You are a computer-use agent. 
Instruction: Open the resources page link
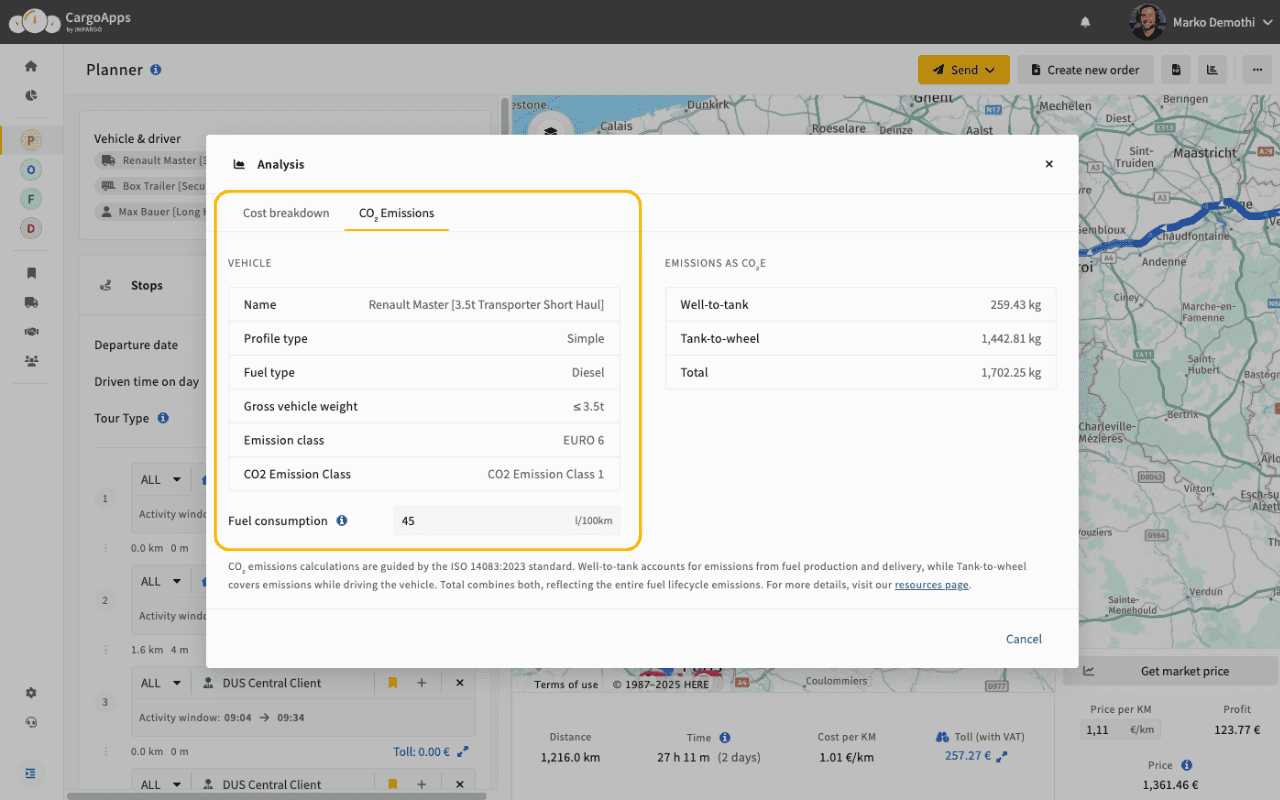(931, 584)
